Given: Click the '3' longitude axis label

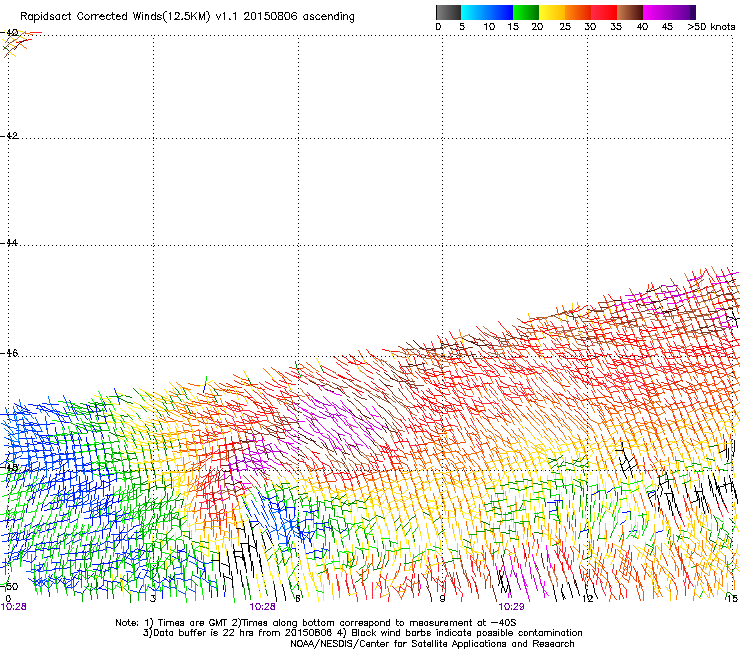Looking at the screenshot, I should (153, 599).
